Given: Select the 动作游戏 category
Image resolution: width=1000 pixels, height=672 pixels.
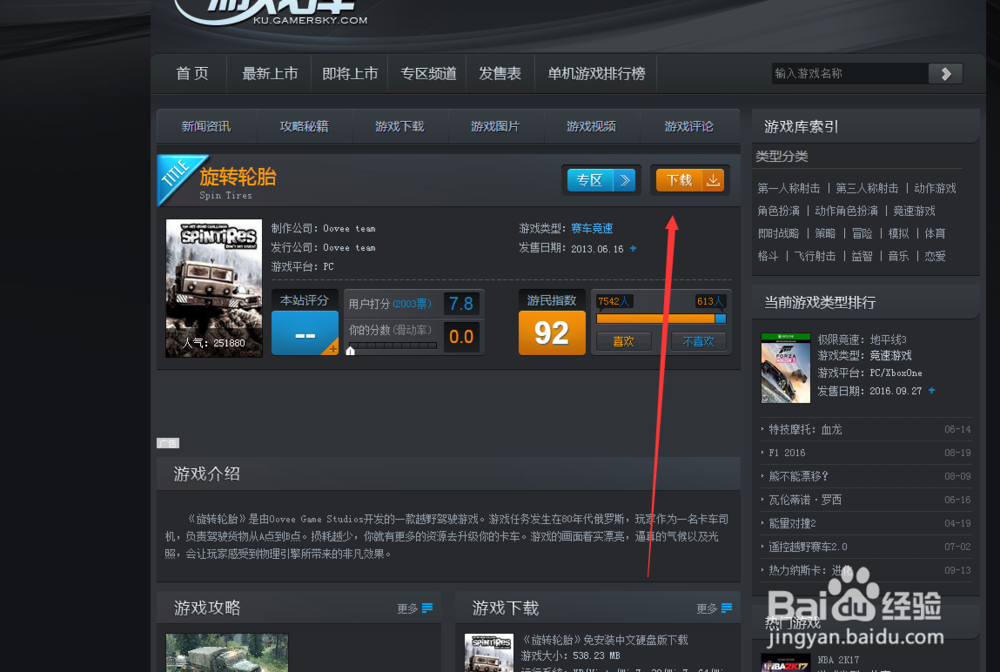Looking at the screenshot, I should [935, 188].
